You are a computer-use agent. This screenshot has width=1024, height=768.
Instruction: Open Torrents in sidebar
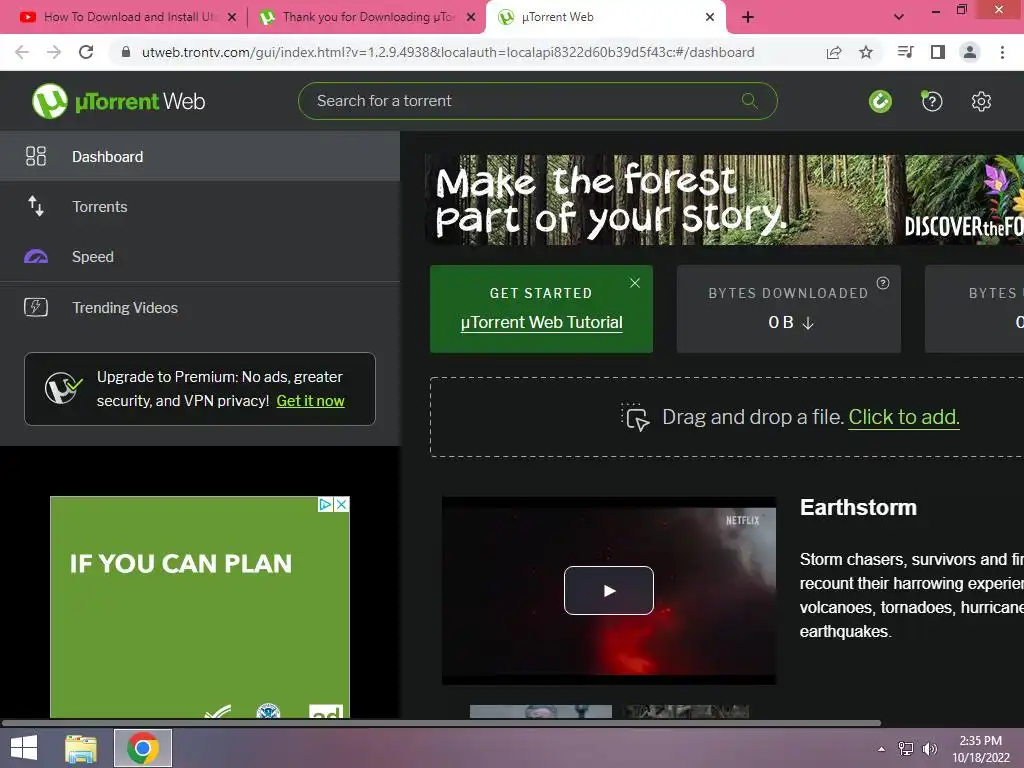(200, 206)
